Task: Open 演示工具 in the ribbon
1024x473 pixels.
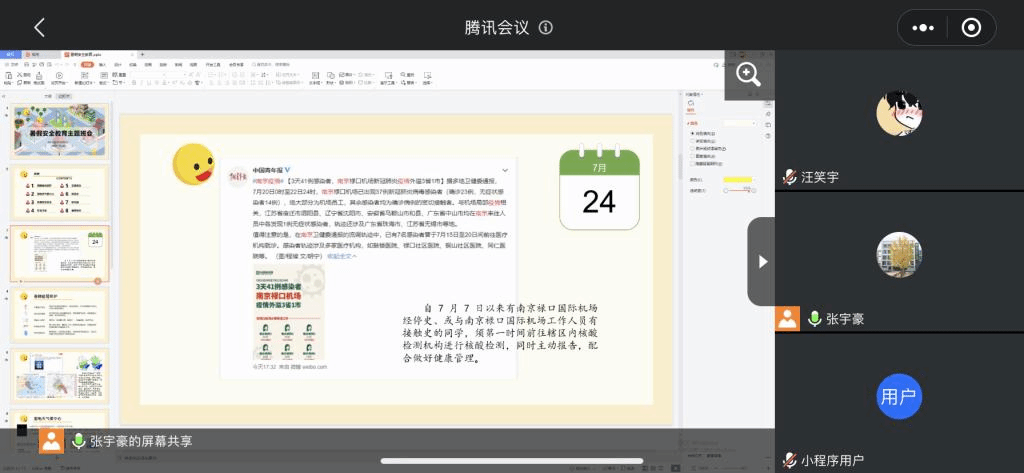Action: coord(387,76)
